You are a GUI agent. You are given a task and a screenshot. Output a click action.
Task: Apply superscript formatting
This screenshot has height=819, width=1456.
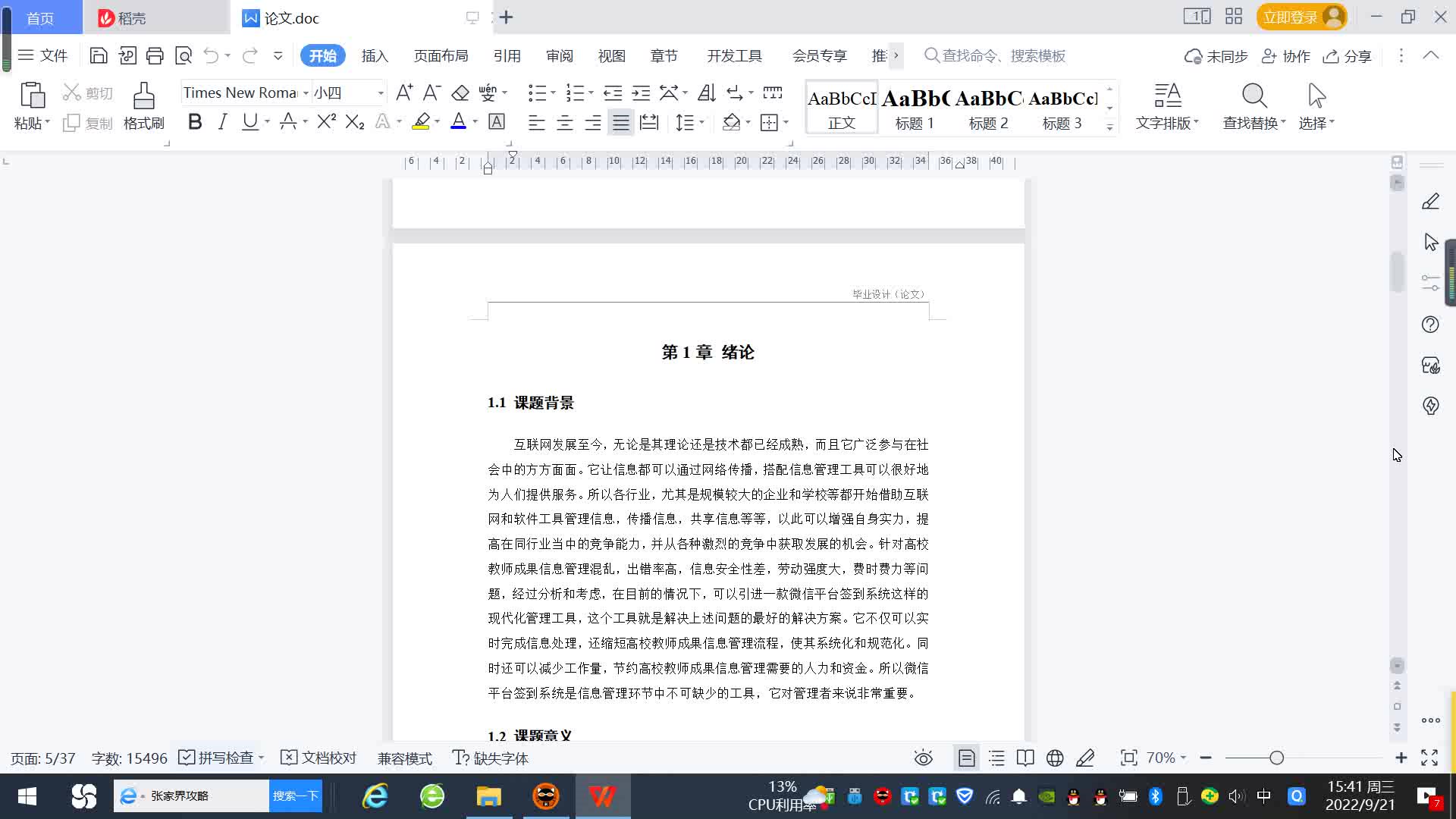[326, 122]
